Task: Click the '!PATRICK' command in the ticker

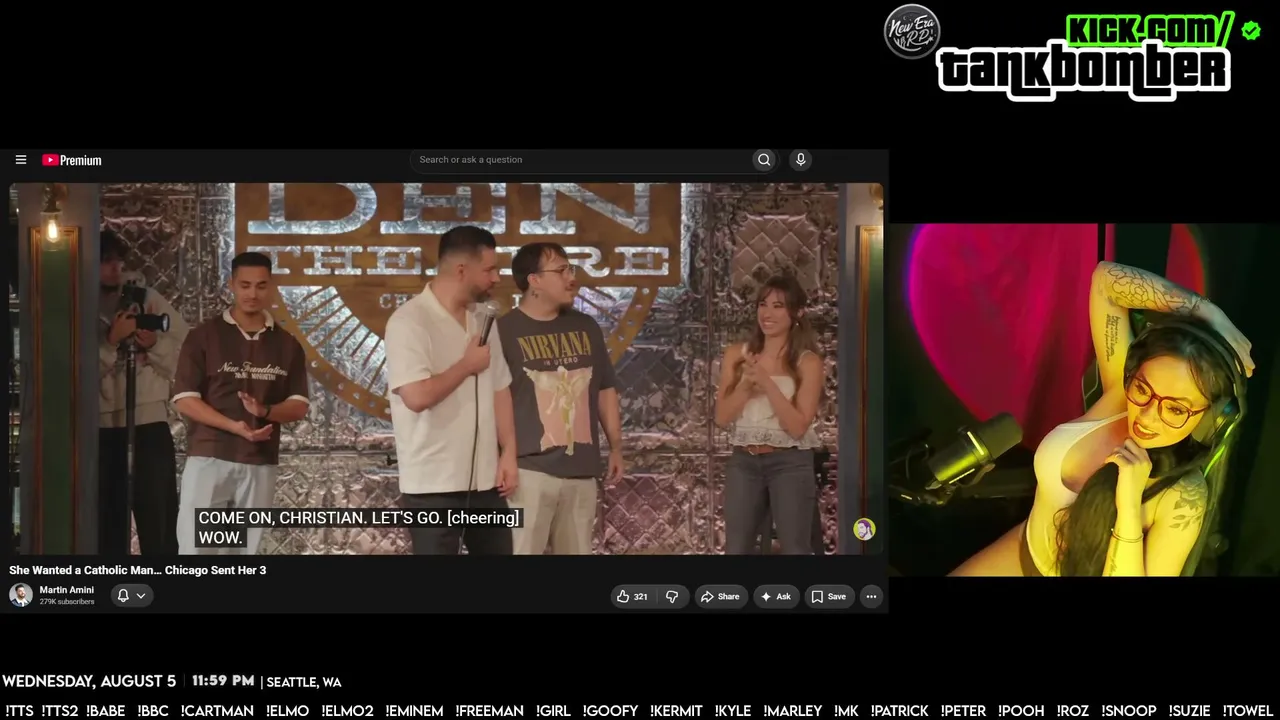Action: [900, 711]
